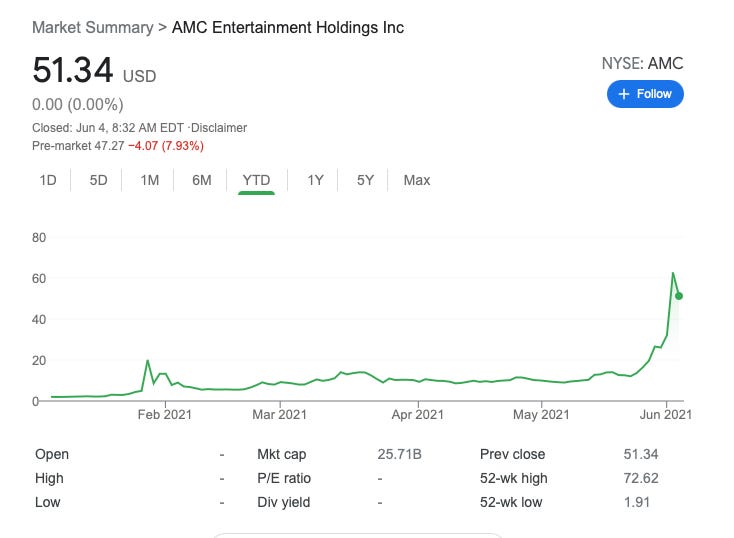Click the High stat label
The image size is (734, 538).
coord(49,478)
